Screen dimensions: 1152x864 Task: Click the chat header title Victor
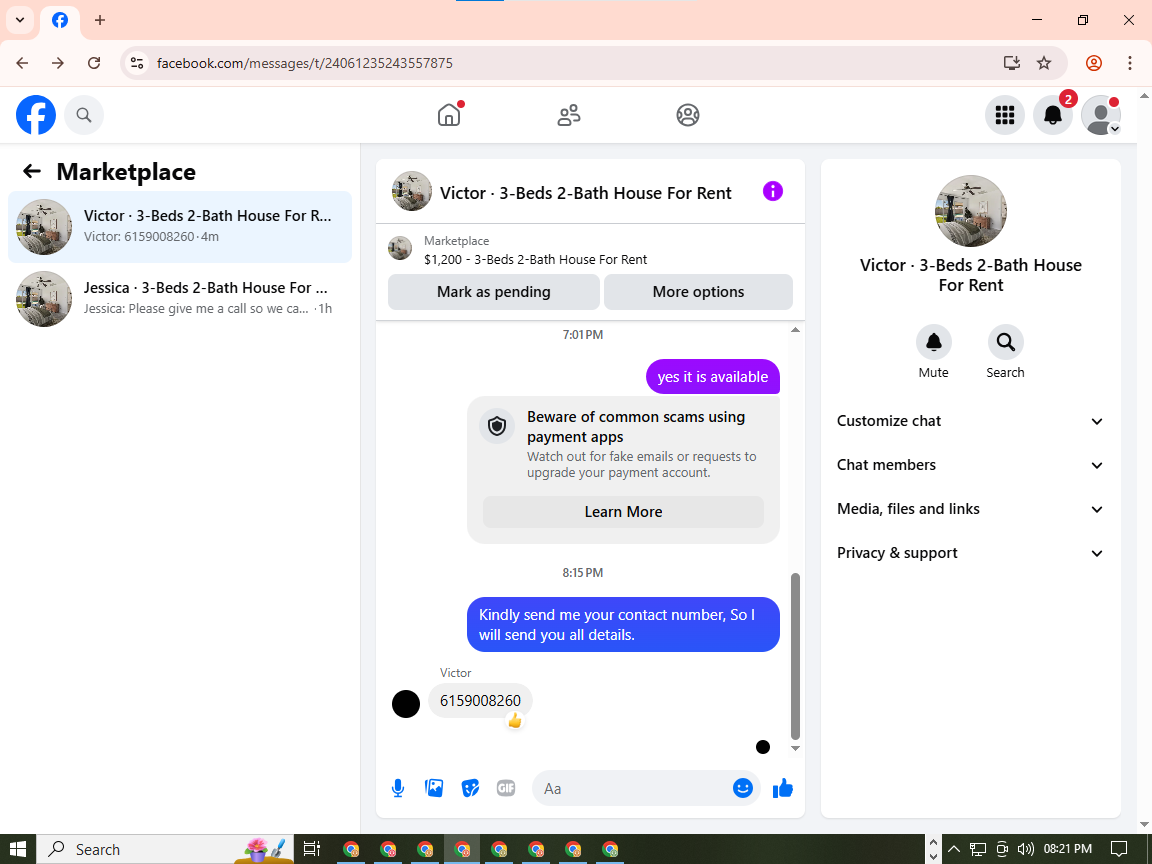point(586,193)
